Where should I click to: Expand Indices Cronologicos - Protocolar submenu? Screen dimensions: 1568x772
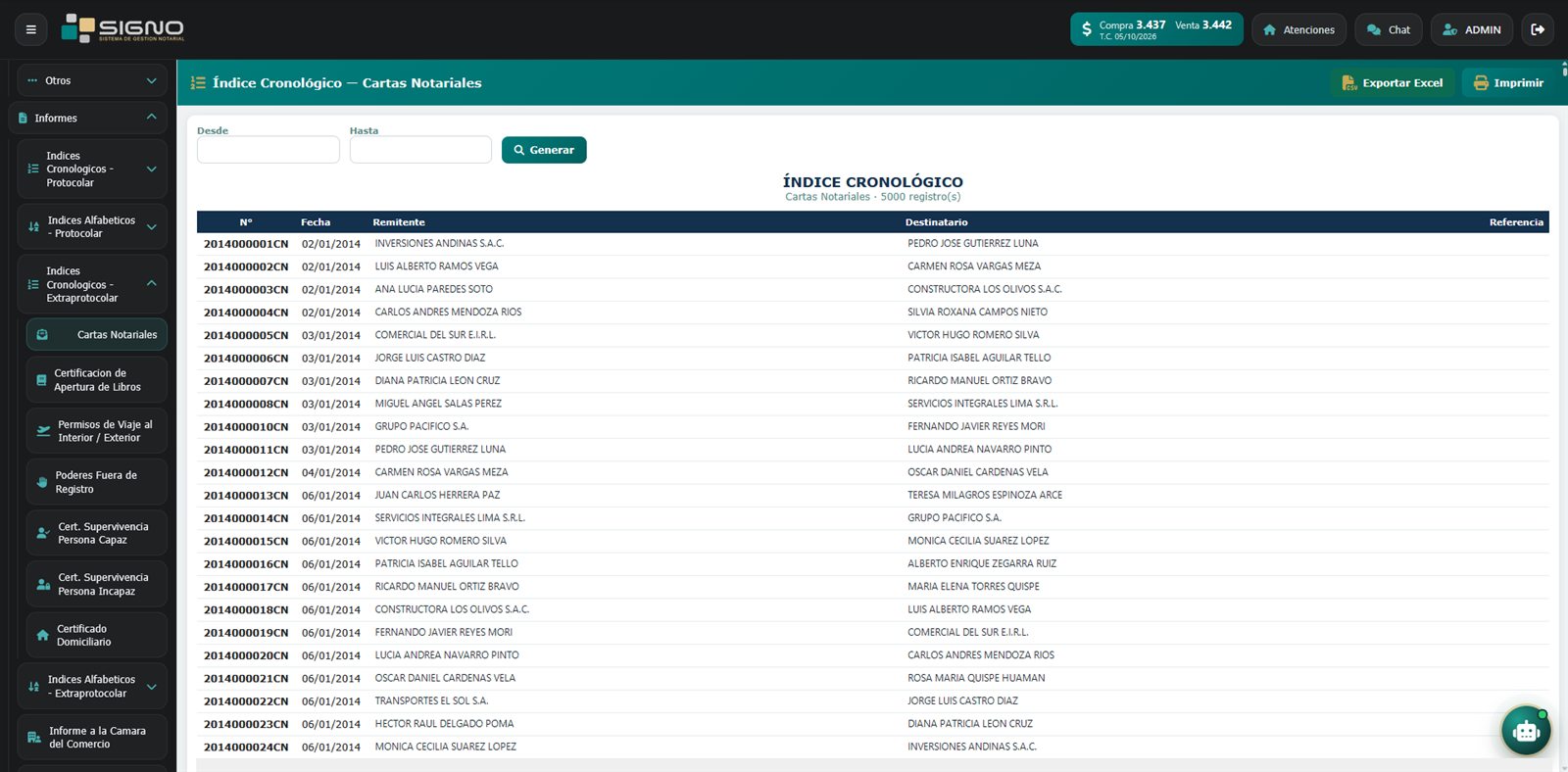tap(92, 169)
